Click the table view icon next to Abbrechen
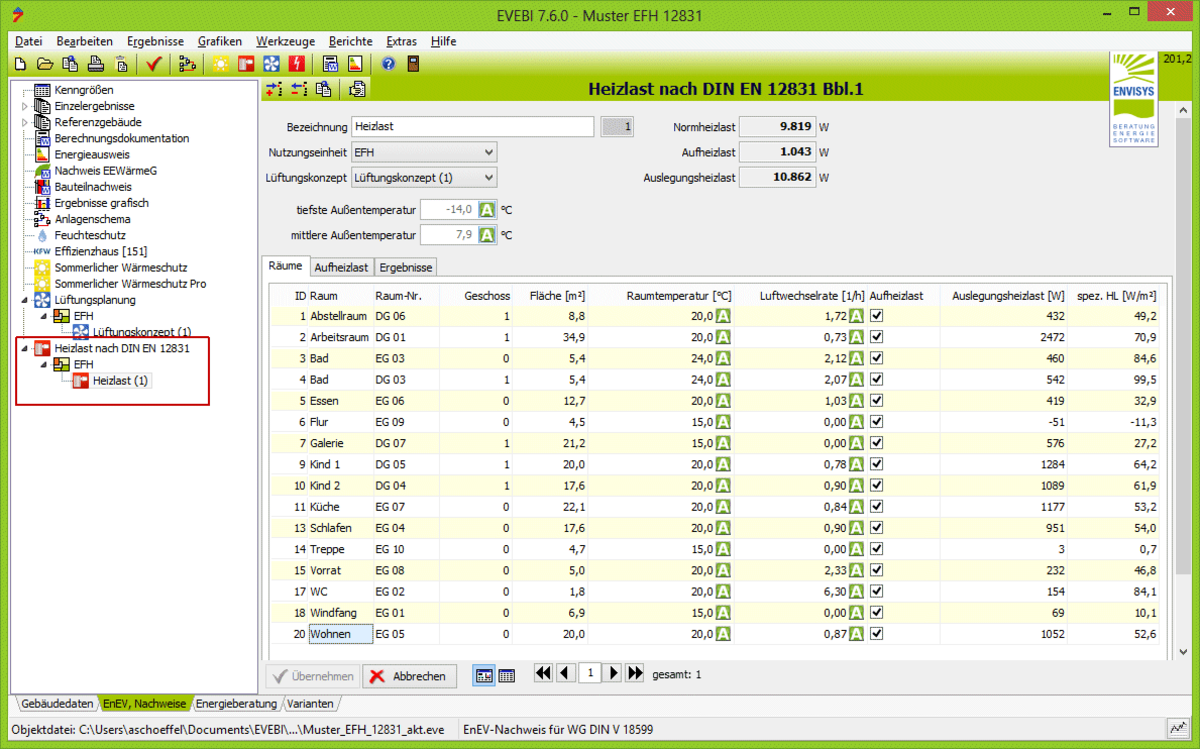 point(507,676)
